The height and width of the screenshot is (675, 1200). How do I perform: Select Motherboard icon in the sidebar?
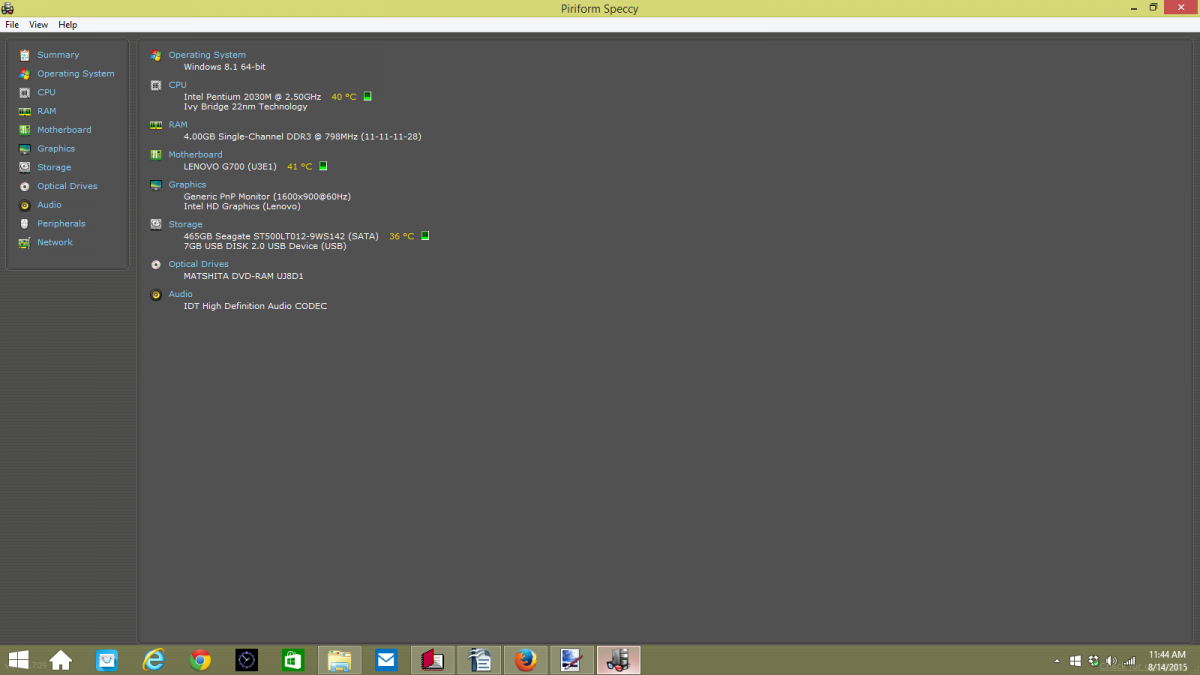tap(24, 130)
